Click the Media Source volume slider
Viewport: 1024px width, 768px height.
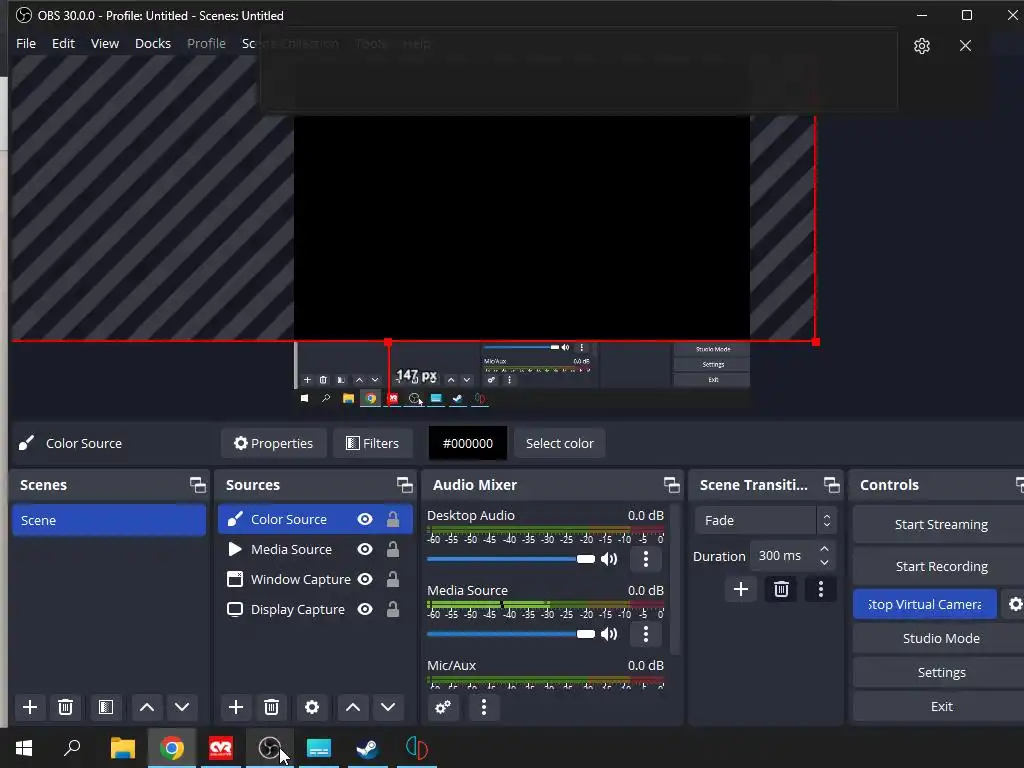511,634
